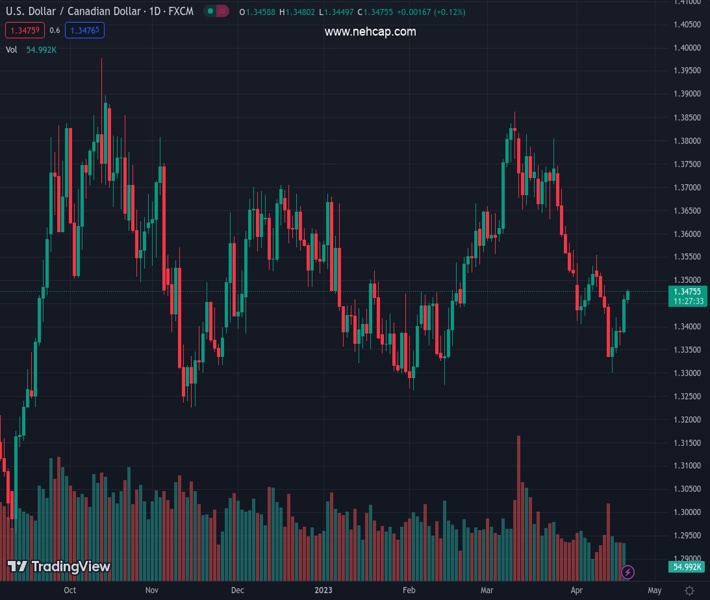710x600 pixels.
Task: Click the Dec label on time axis
Action: [237, 591]
